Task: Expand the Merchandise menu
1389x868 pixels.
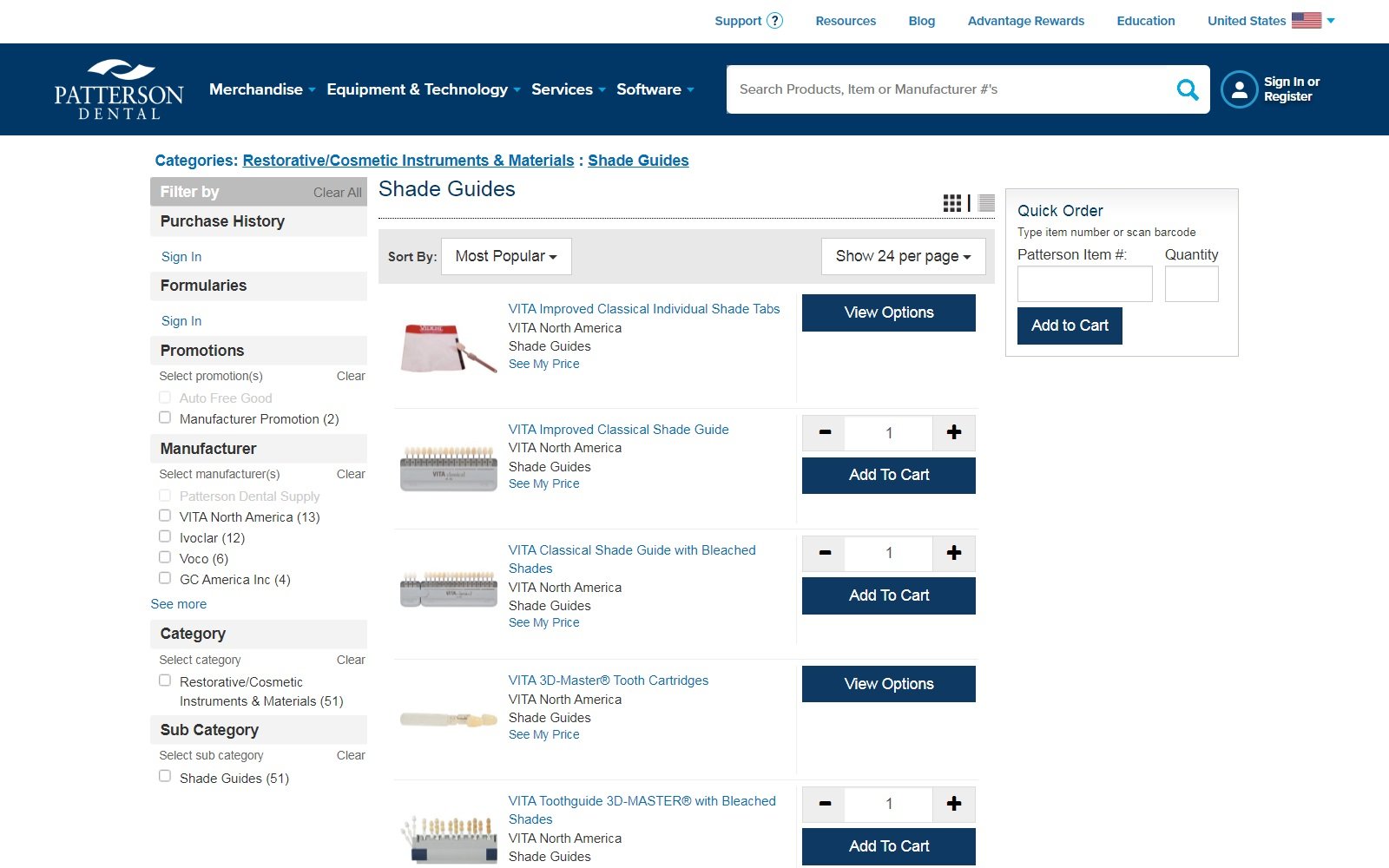Action: pos(262,89)
